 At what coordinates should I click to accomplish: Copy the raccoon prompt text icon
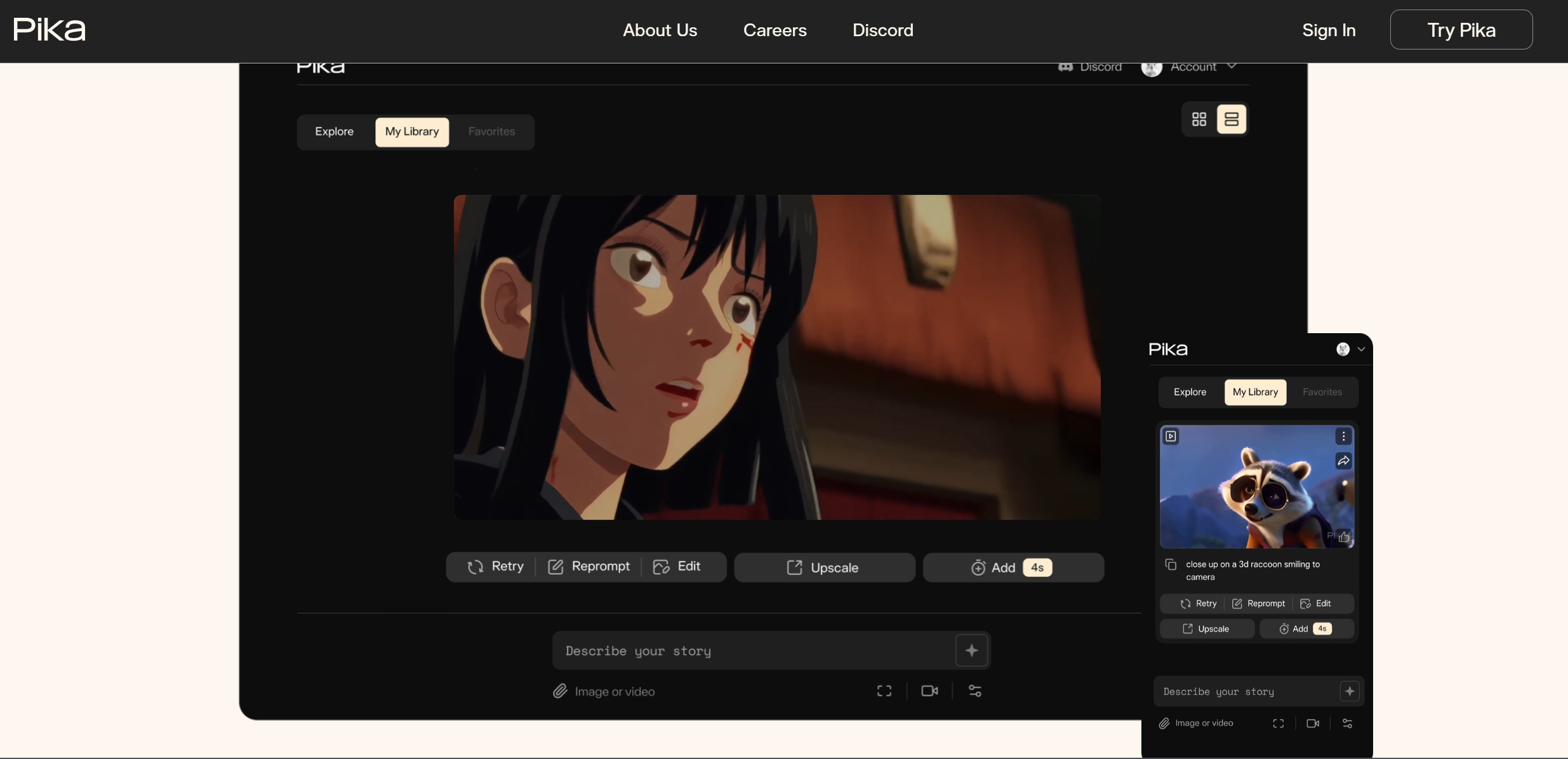[x=1171, y=564]
